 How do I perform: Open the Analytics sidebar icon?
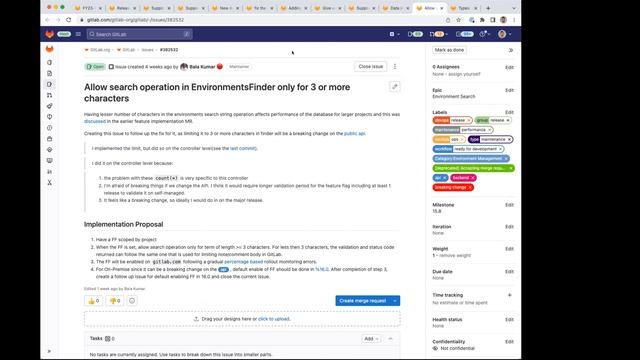[x=49, y=171]
